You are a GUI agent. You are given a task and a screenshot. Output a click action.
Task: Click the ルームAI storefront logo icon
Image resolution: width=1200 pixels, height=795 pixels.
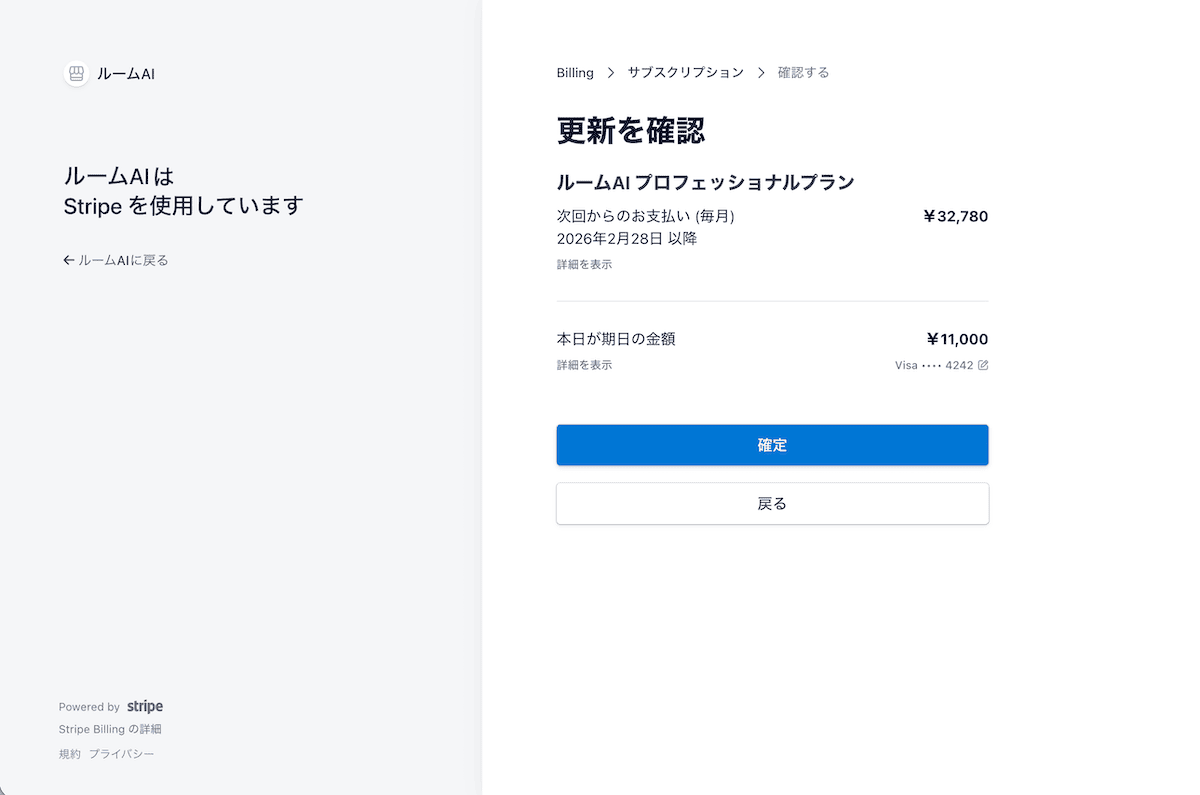(76, 74)
